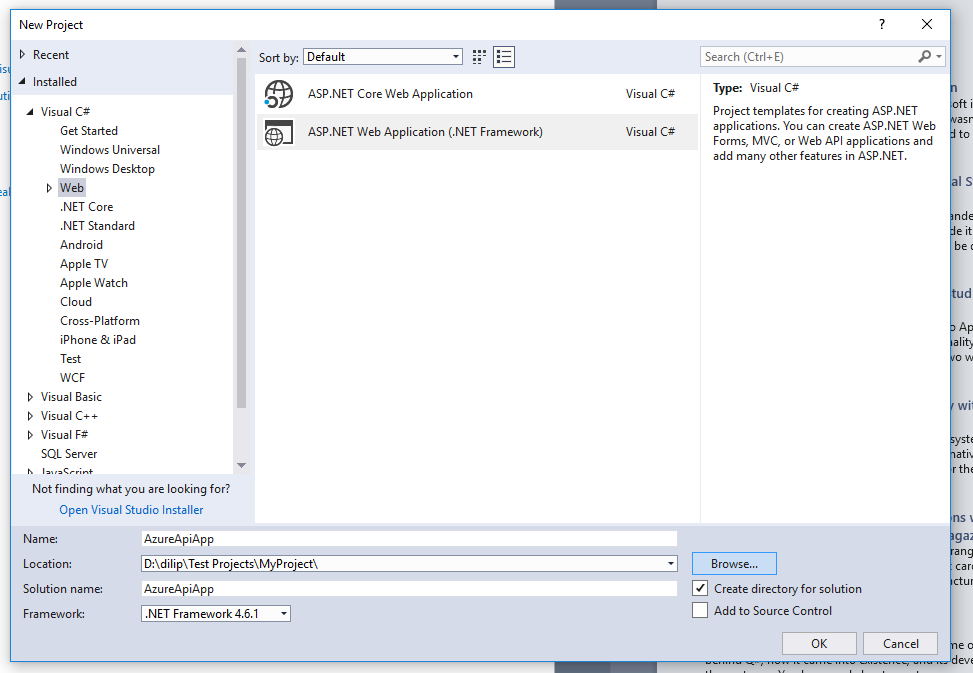Select the SQL Server category

click(x=69, y=454)
